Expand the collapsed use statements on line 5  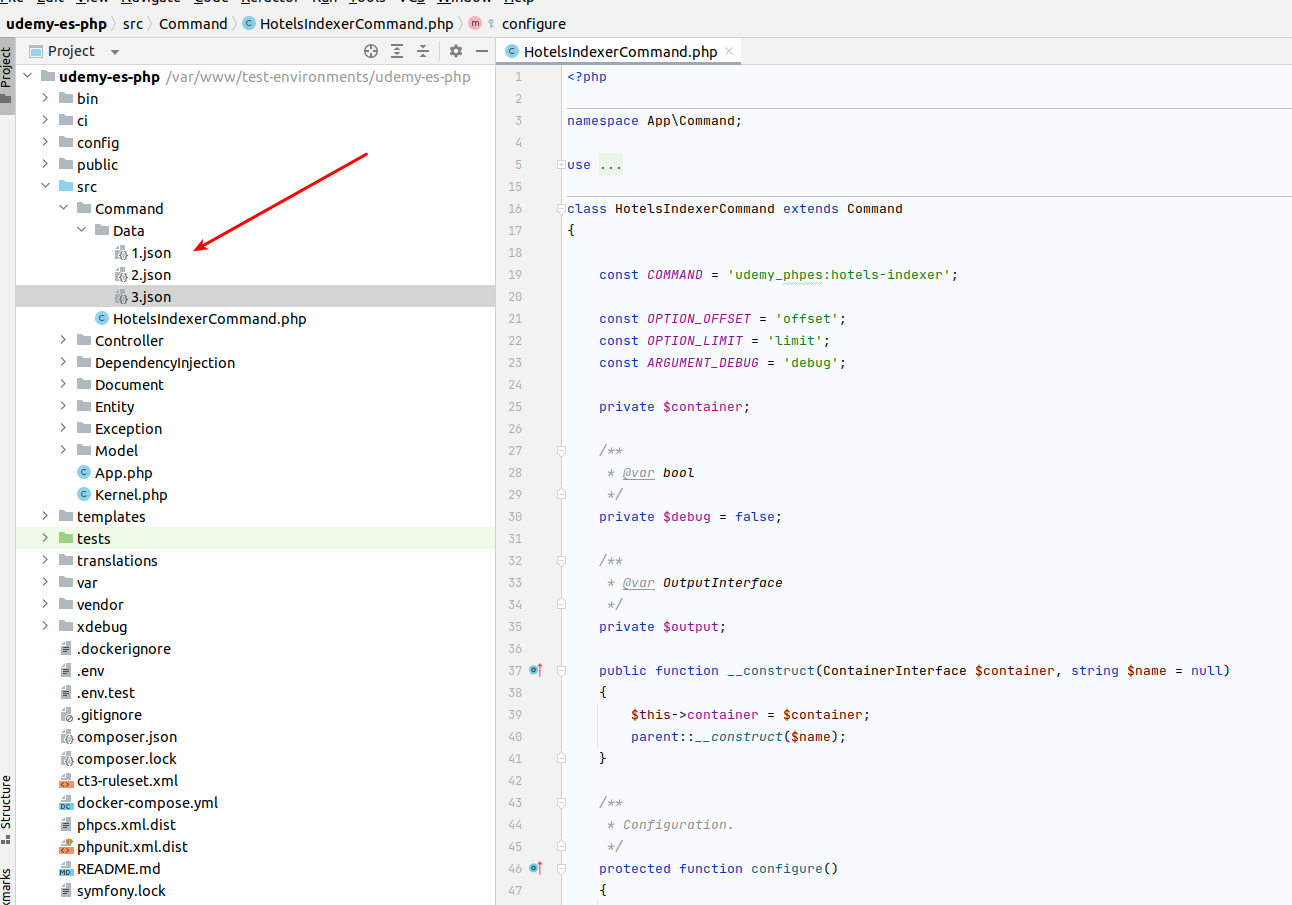pos(611,164)
